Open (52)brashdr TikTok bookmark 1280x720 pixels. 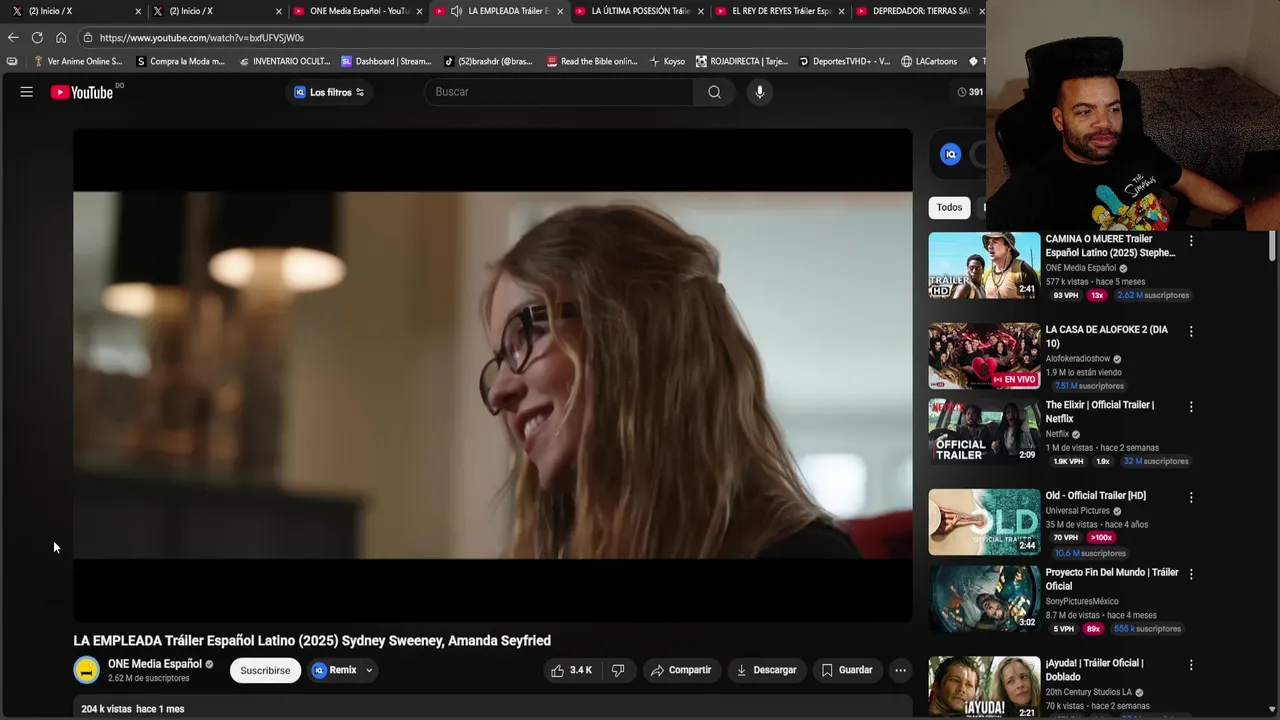click(488, 61)
